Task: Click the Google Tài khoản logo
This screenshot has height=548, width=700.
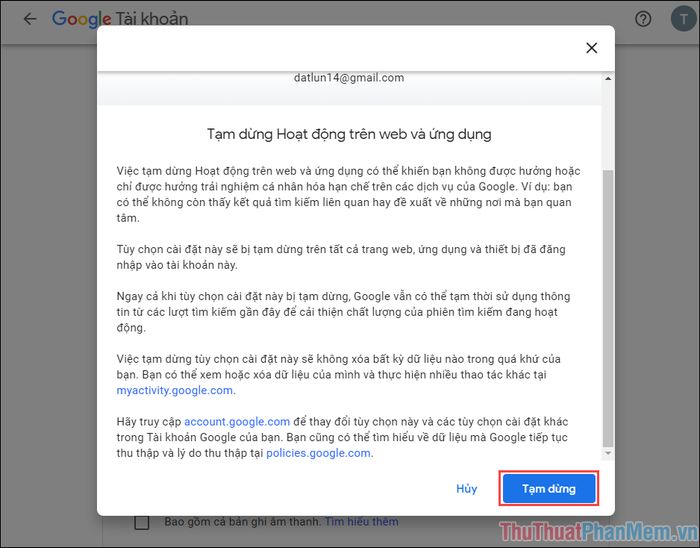Action: tap(120, 19)
